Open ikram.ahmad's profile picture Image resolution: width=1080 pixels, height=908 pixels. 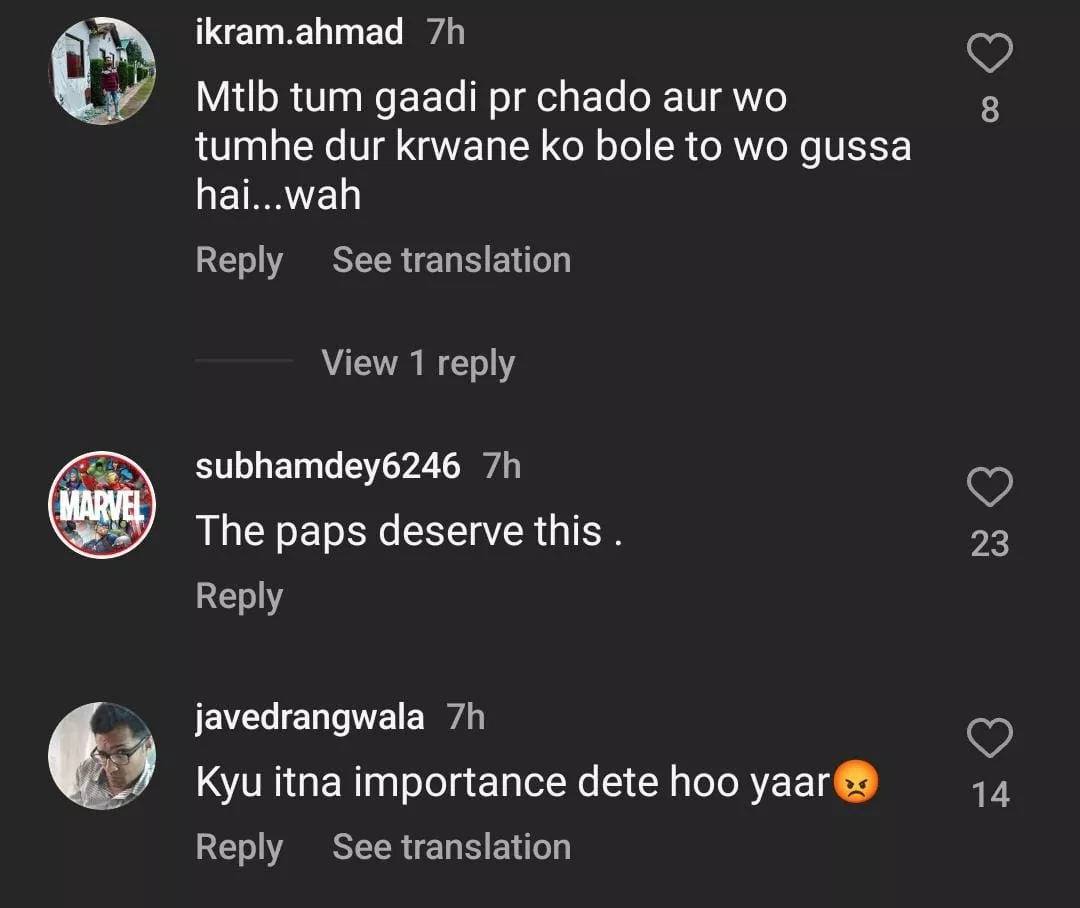click(x=103, y=71)
